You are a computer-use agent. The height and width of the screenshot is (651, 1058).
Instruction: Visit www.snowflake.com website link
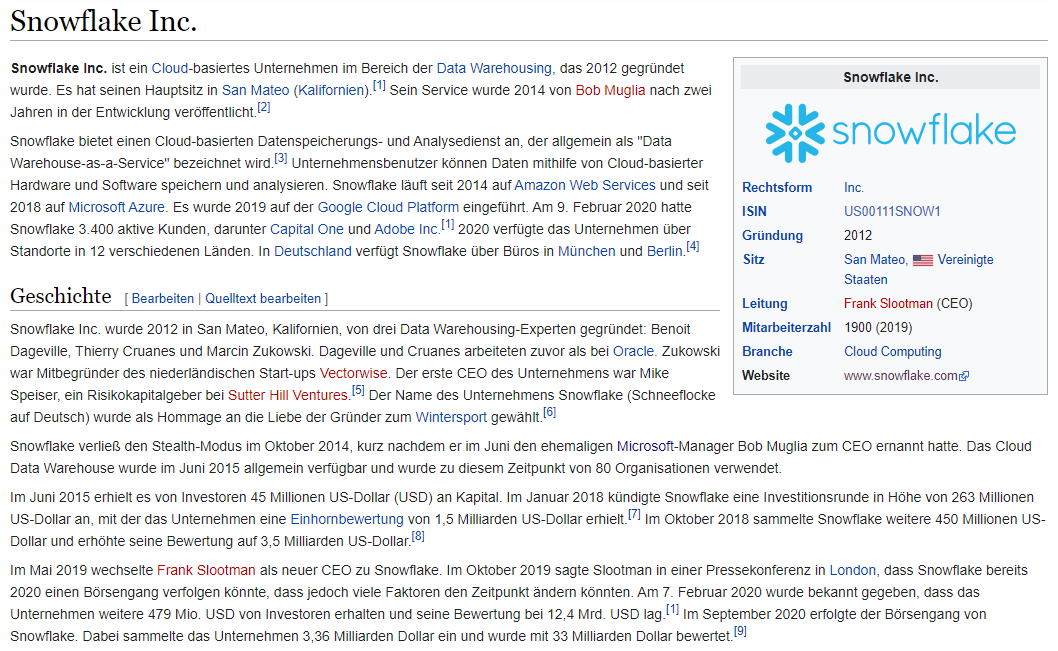pyautogui.click(x=901, y=376)
